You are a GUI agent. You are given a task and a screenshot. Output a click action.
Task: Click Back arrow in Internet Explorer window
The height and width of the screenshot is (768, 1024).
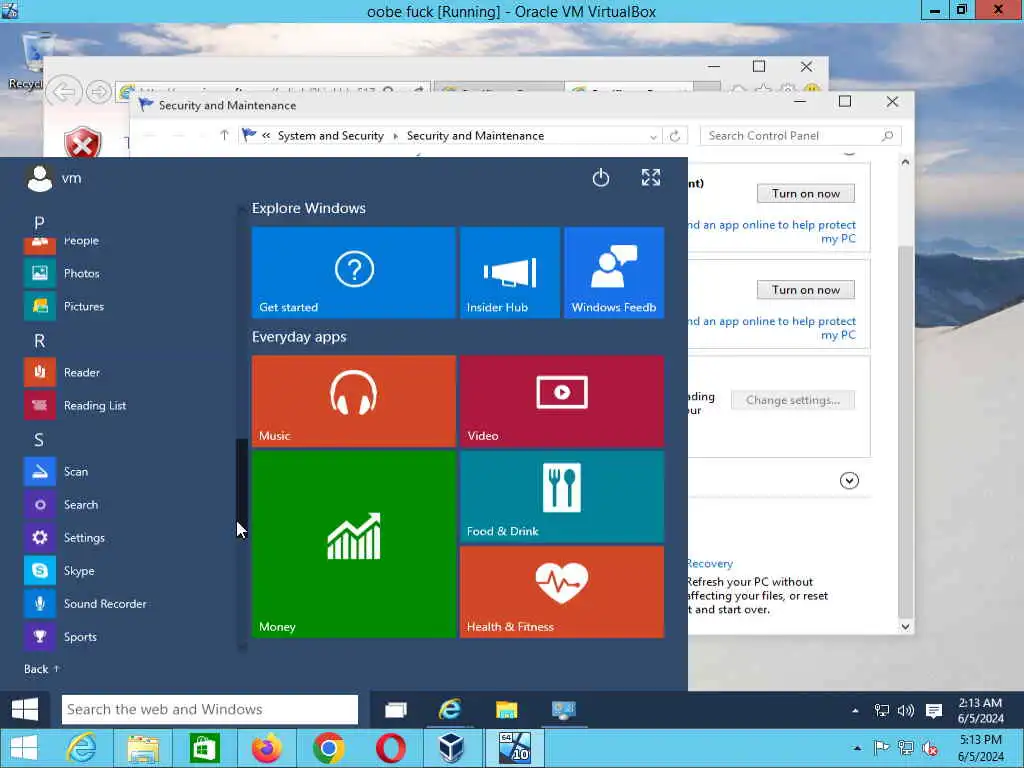point(64,92)
